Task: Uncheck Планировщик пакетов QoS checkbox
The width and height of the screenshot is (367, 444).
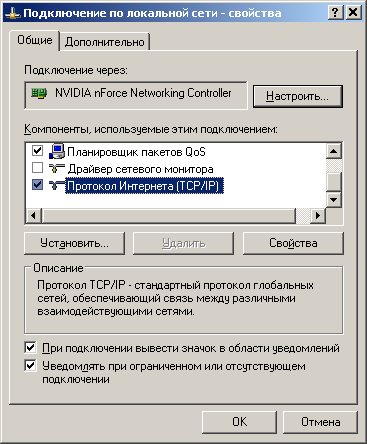Action: (37, 151)
